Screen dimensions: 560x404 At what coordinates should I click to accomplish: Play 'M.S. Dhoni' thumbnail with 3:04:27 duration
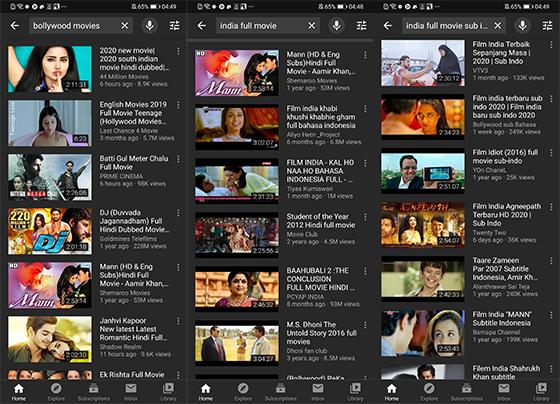point(237,343)
